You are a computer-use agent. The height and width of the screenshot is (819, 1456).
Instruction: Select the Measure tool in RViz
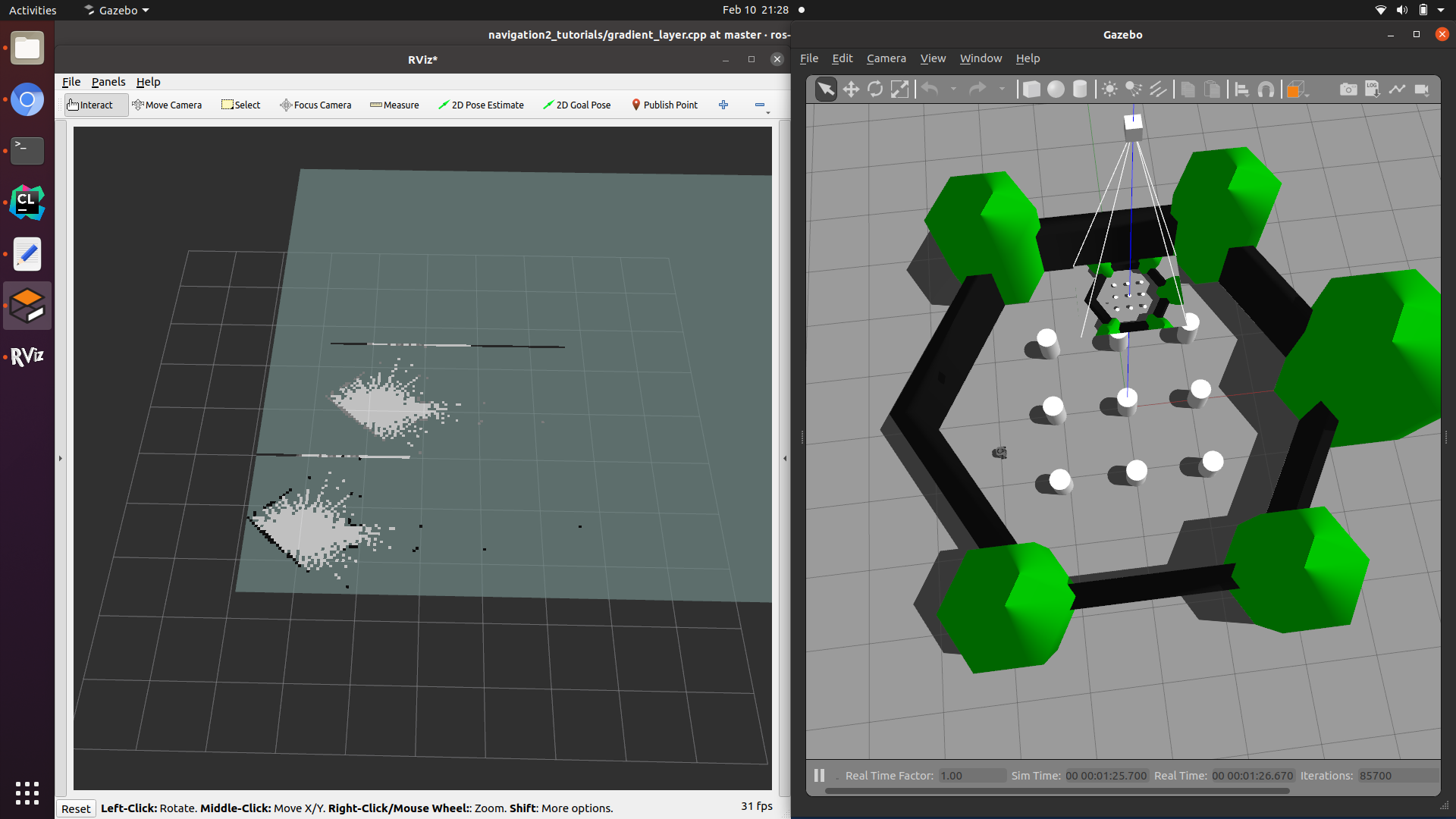(394, 105)
